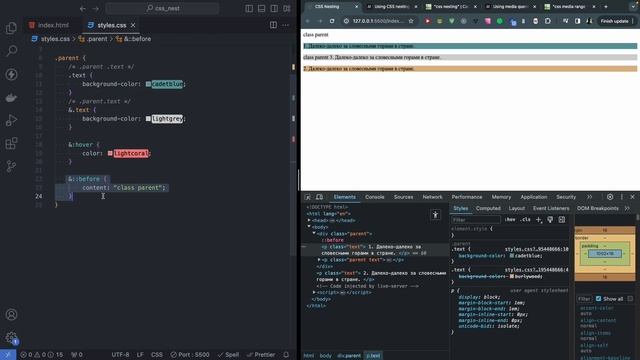Toggle the Show all computed properties checkbox
The width and height of the screenshot is (640, 360).
(x=598, y=299)
